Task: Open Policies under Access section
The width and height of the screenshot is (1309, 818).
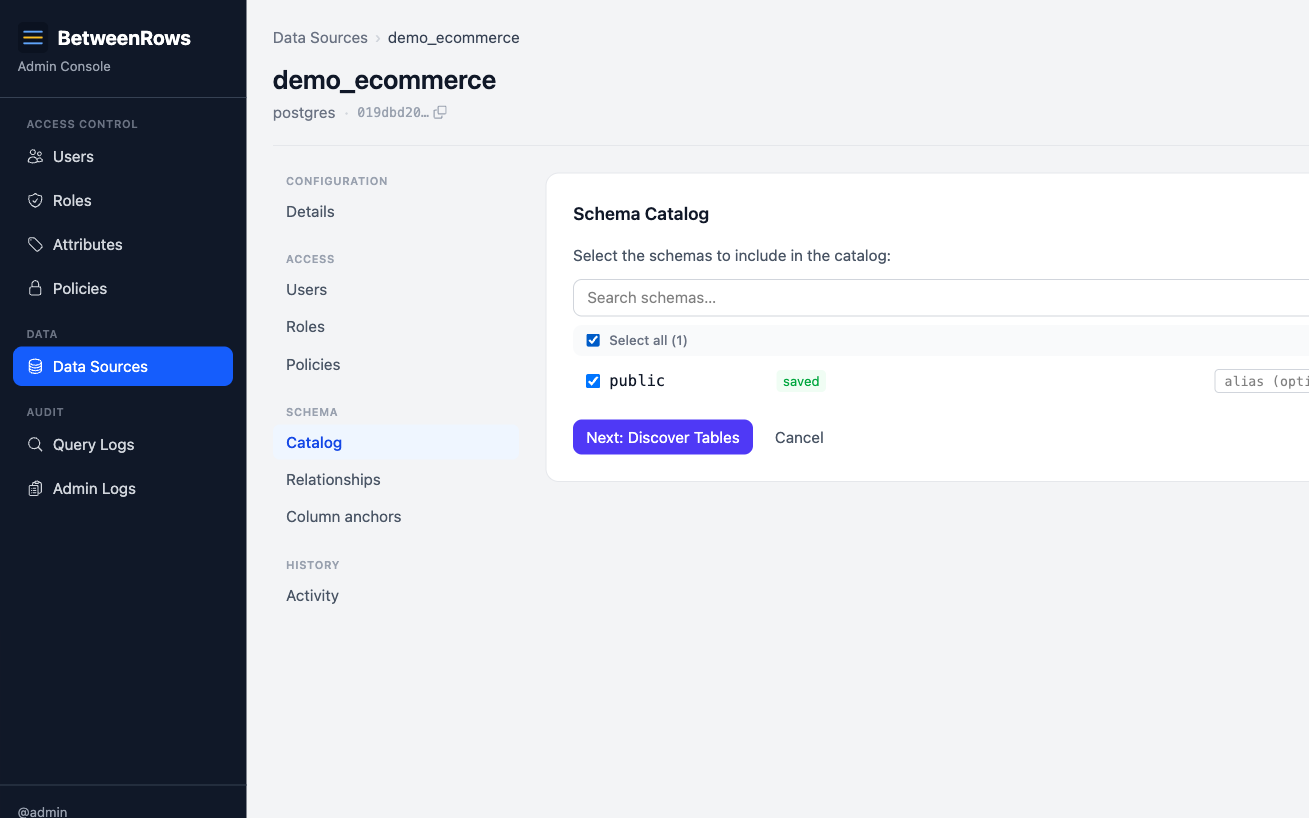Action: pos(396,365)
